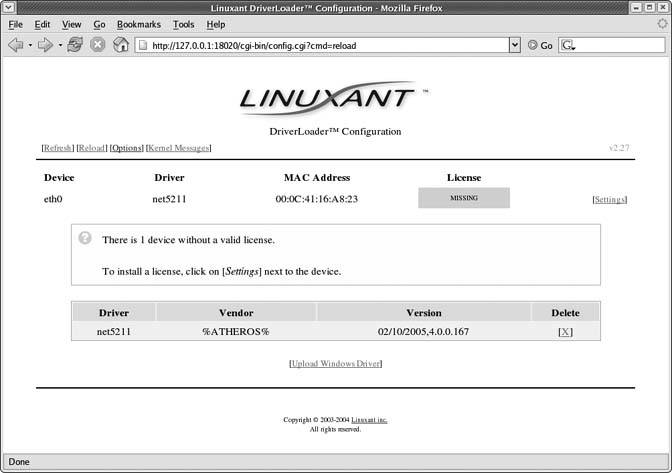
Task: Delete net5211 driver via X link
Action: [565, 331]
